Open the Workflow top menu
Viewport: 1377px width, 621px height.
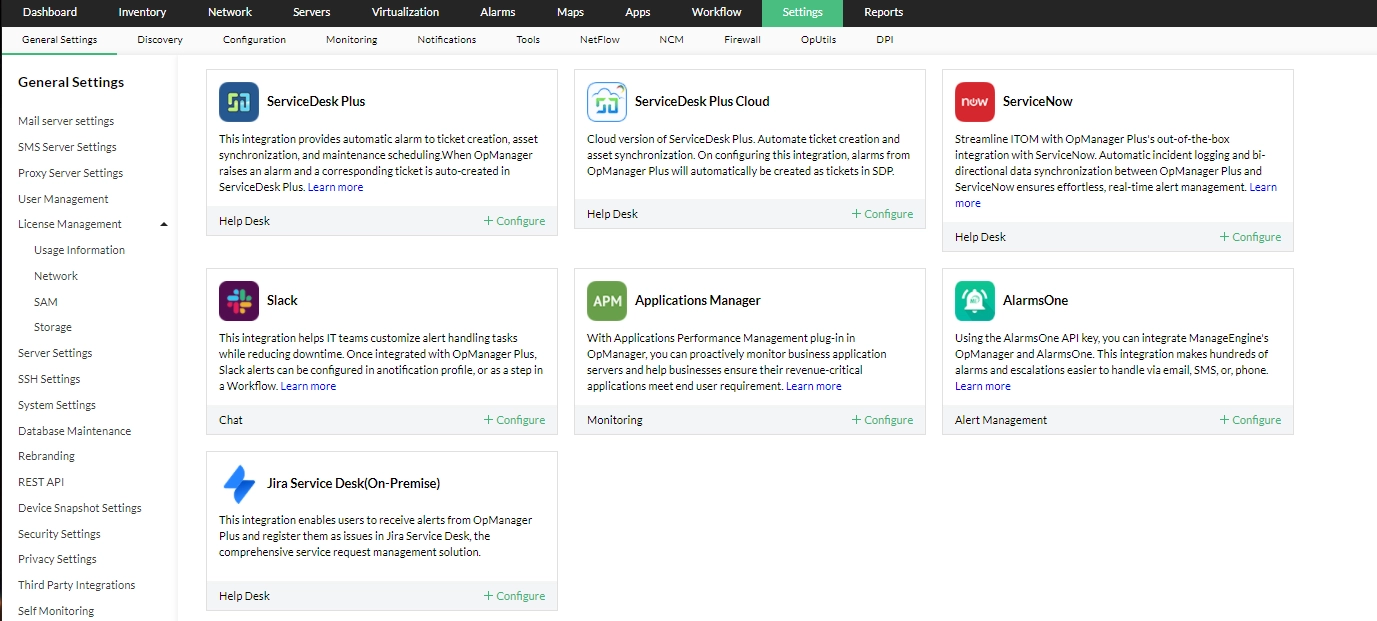coord(717,12)
